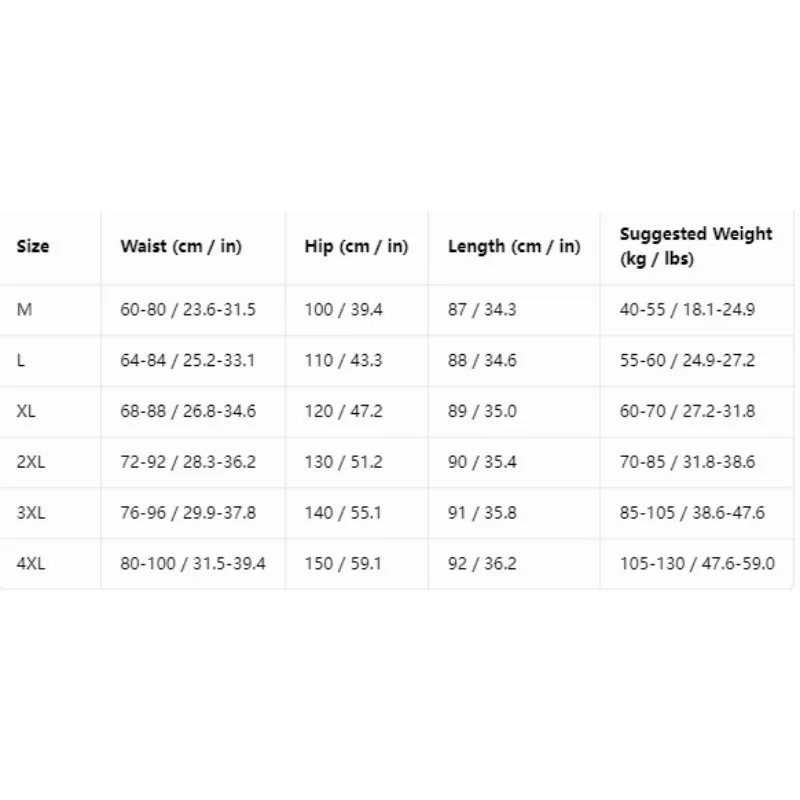This screenshot has width=800, height=800.
Task: Select length value 89 / 35.0
Action: click(482, 411)
